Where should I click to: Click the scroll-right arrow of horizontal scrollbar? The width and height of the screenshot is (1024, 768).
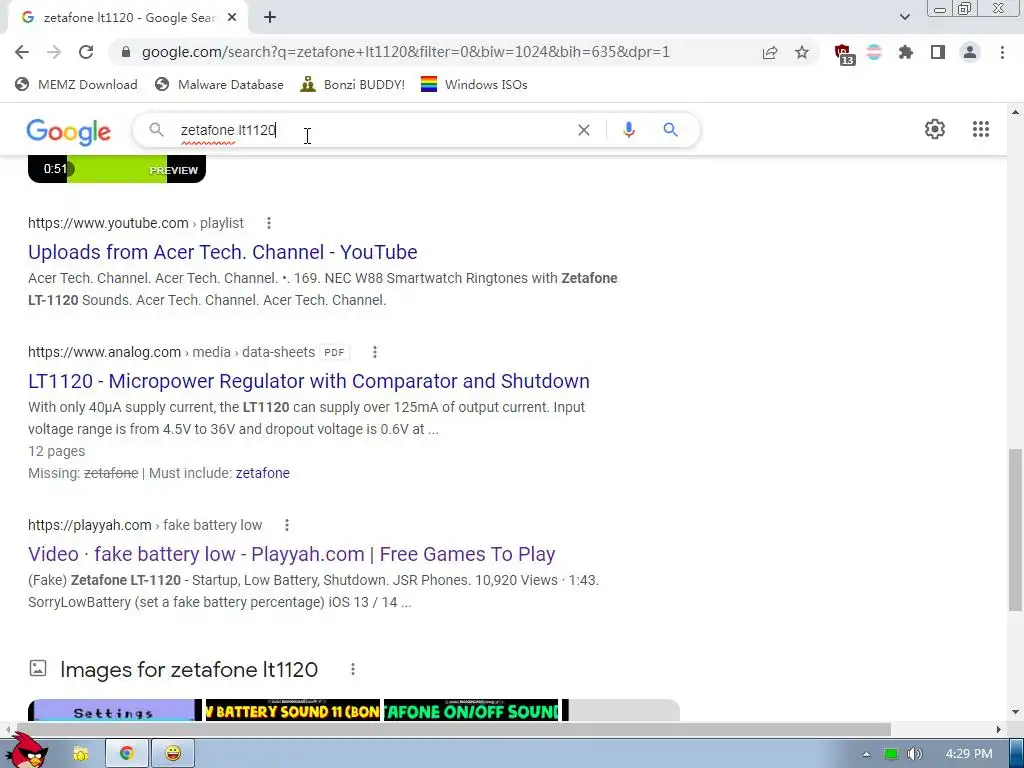click(x=999, y=729)
